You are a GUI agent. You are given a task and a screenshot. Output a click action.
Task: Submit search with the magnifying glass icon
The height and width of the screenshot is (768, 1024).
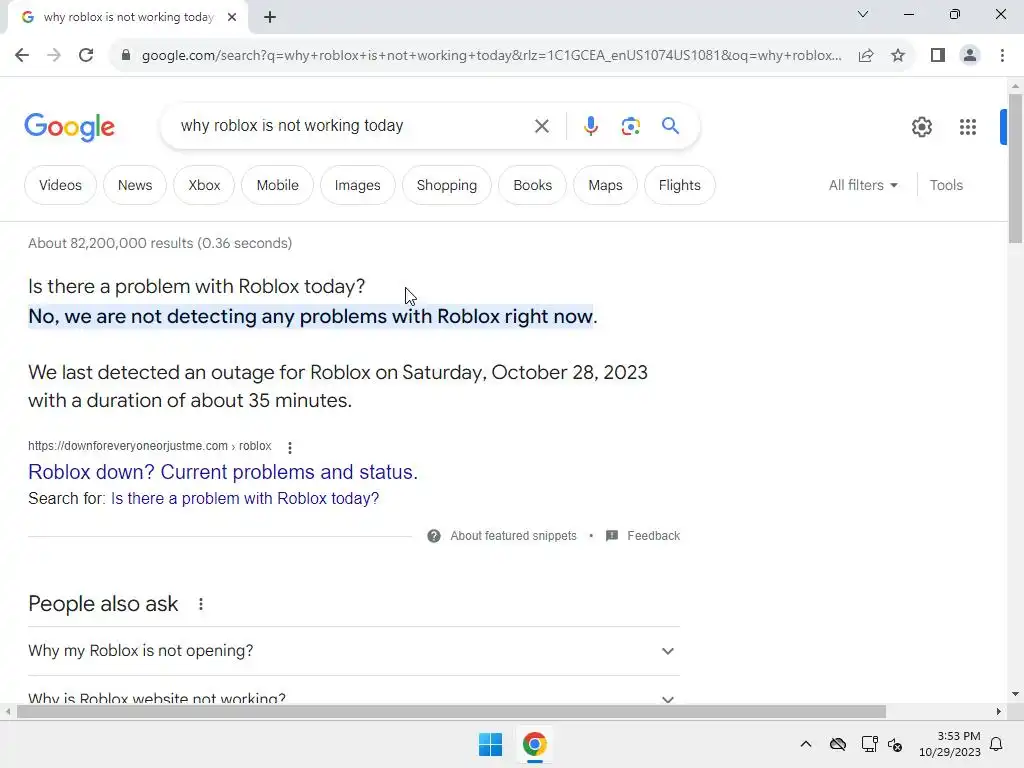[670, 125]
